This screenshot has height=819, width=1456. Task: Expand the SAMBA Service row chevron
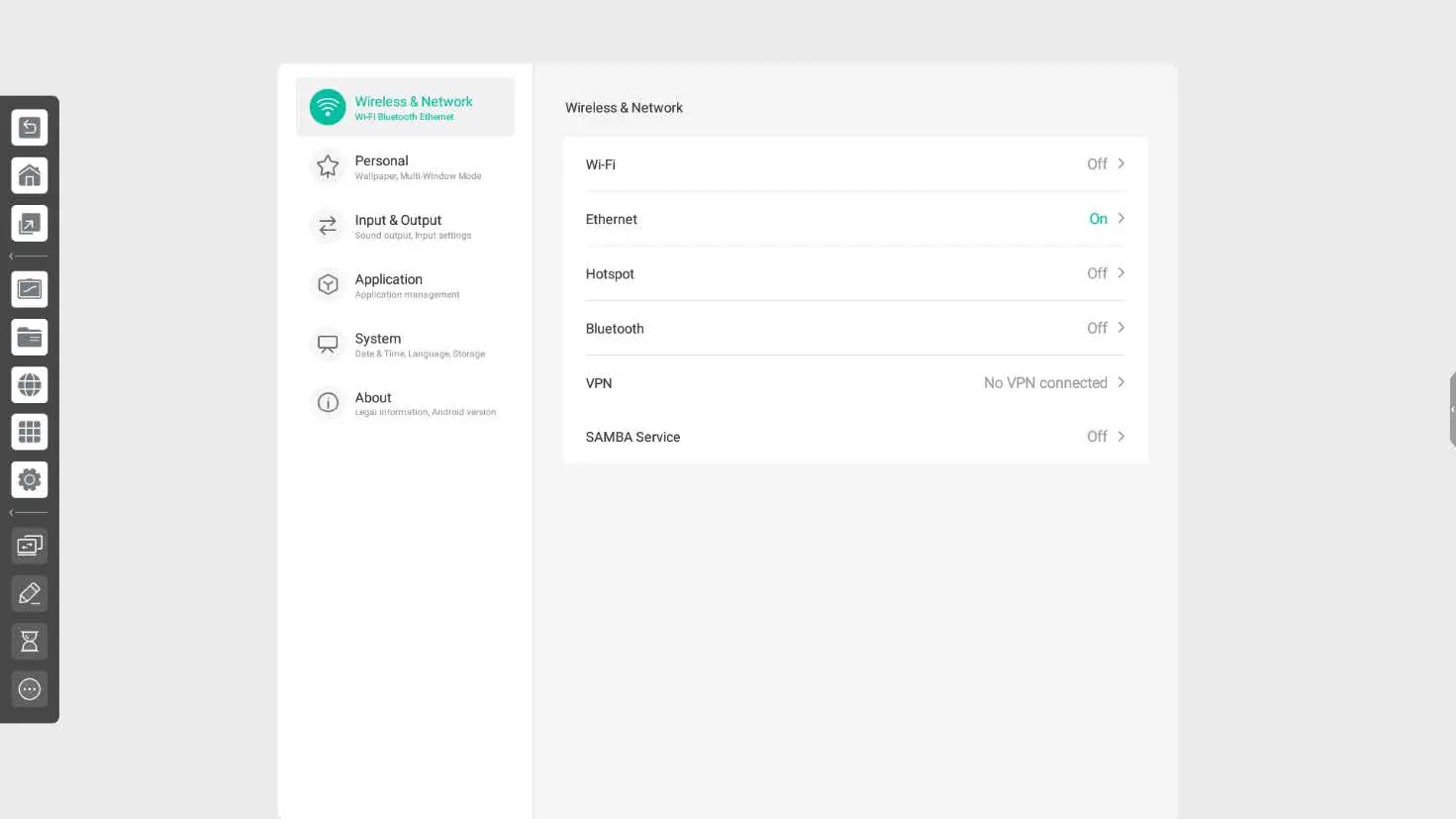tap(1120, 437)
